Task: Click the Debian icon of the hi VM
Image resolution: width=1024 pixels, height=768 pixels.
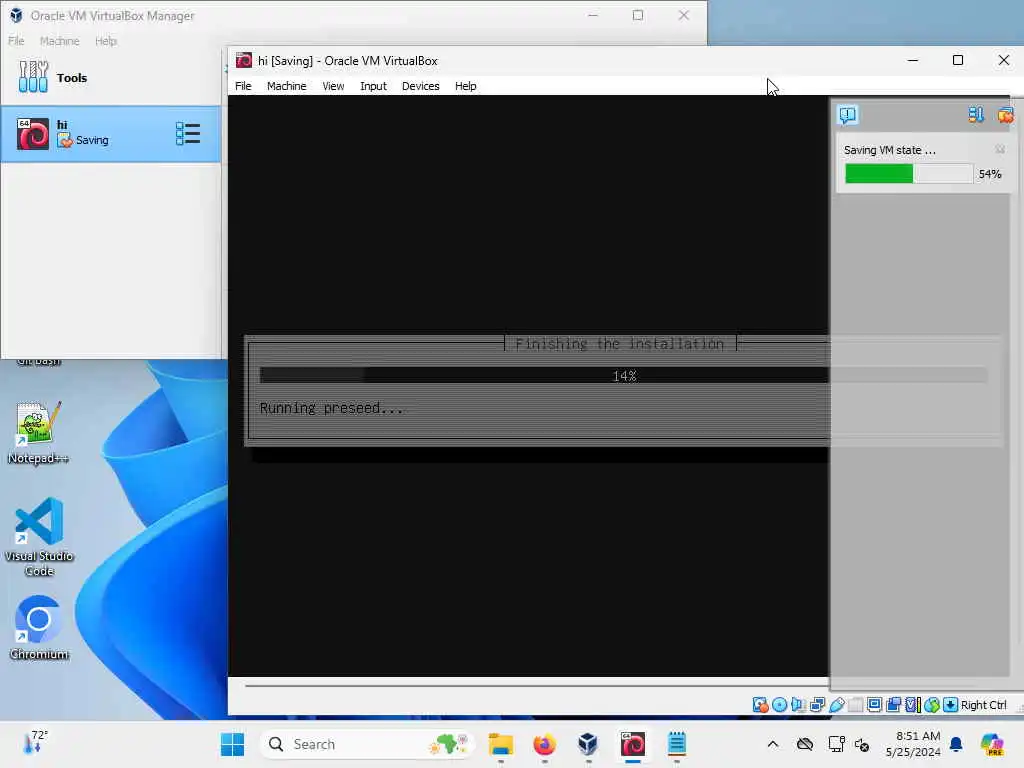Action: pos(33,134)
